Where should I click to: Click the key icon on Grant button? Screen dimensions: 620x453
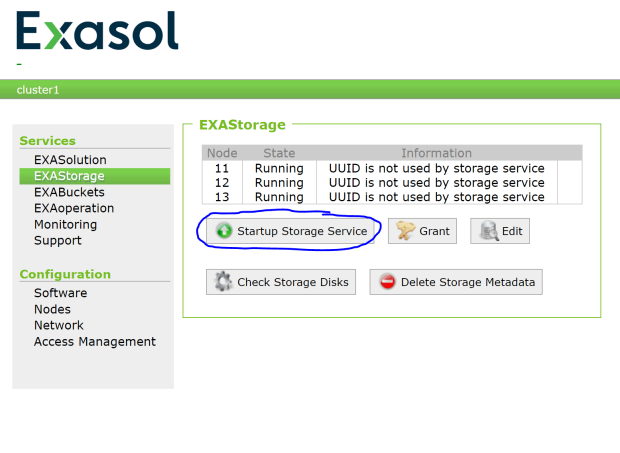click(404, 231)
